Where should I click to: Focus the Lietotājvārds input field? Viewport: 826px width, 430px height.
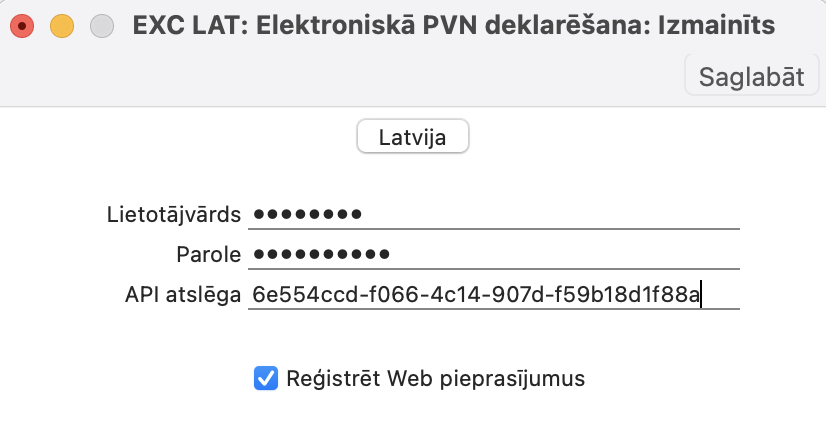[x=494, y=214]
